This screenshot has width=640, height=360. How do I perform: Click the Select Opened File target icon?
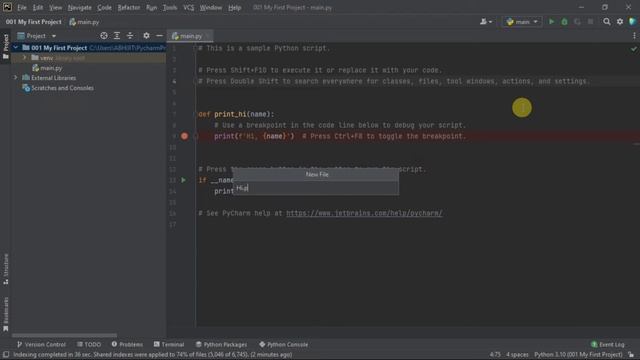[x=104, y=36]
